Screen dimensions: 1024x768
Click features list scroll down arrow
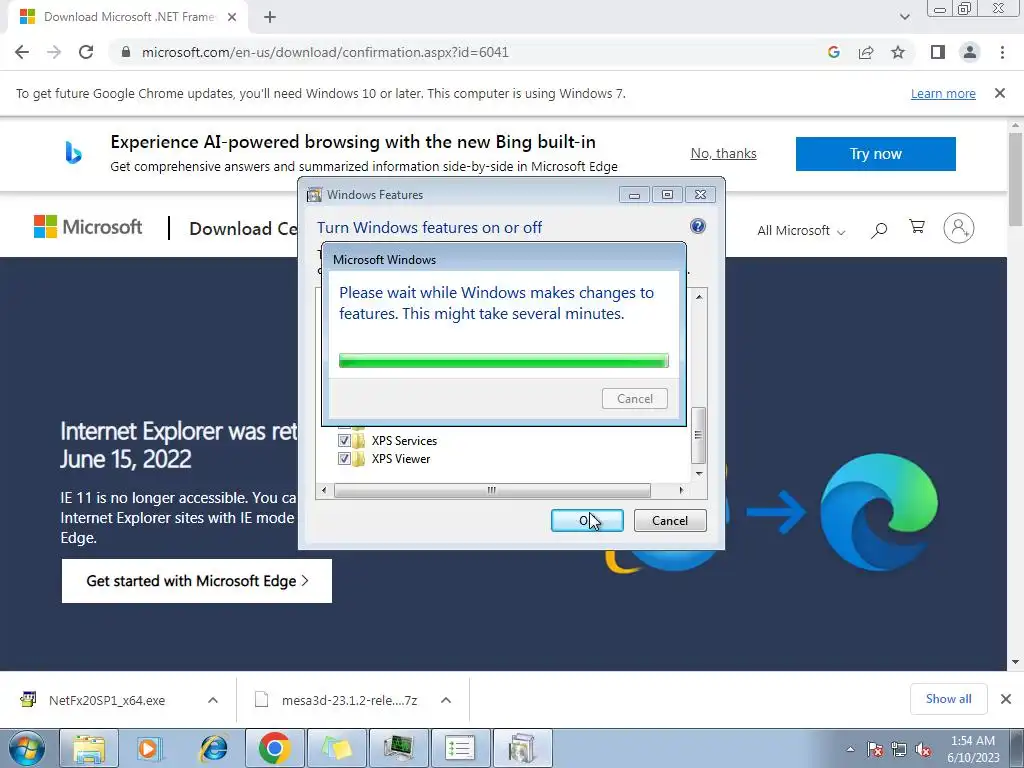point(699,473)
